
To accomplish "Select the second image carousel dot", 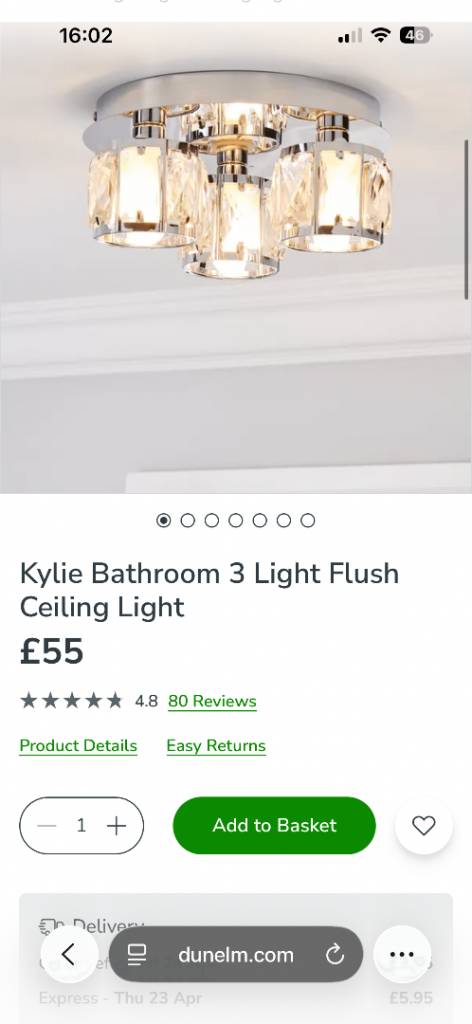I will click(188, 520).
